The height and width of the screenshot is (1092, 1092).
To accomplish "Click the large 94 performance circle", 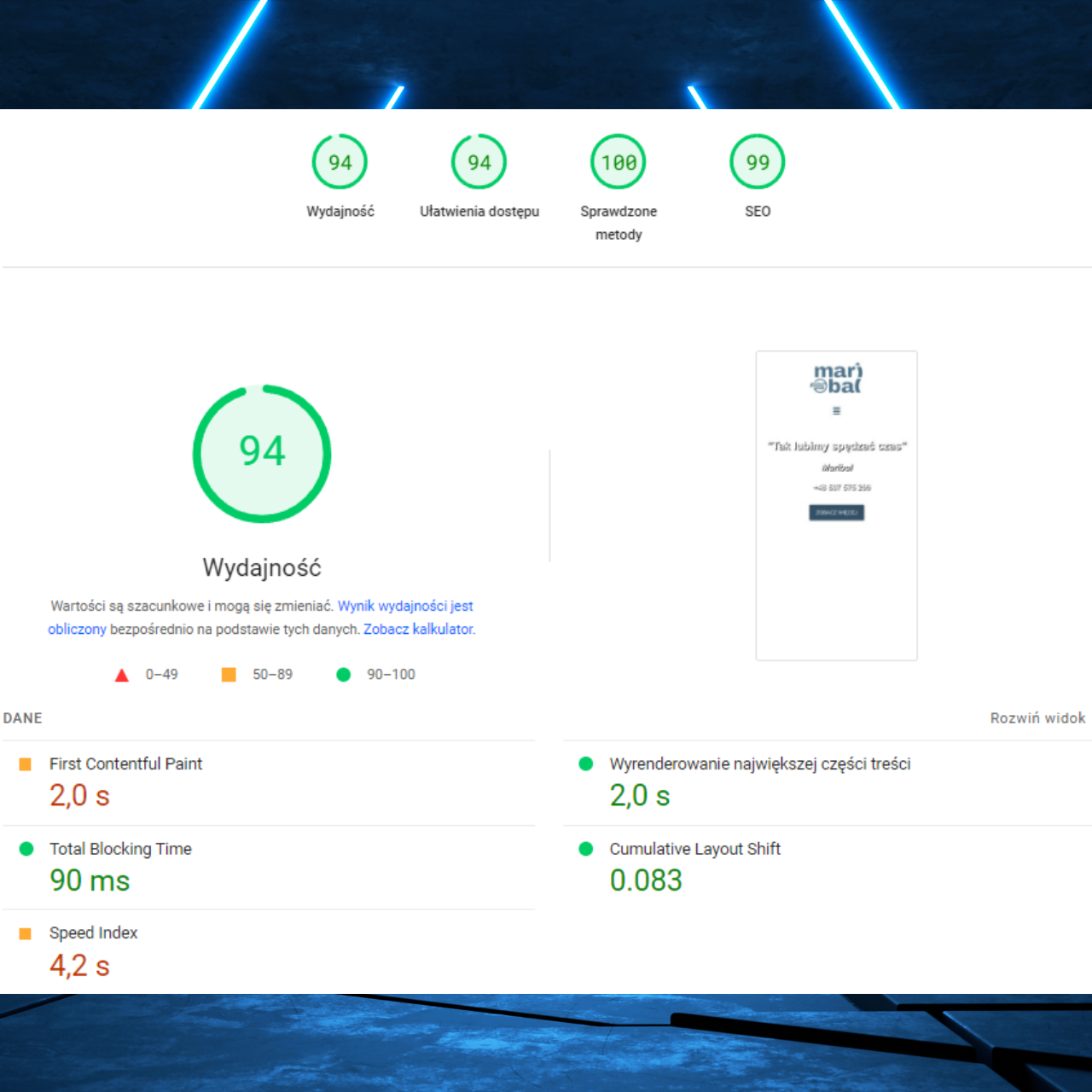I will click(261, 453).
